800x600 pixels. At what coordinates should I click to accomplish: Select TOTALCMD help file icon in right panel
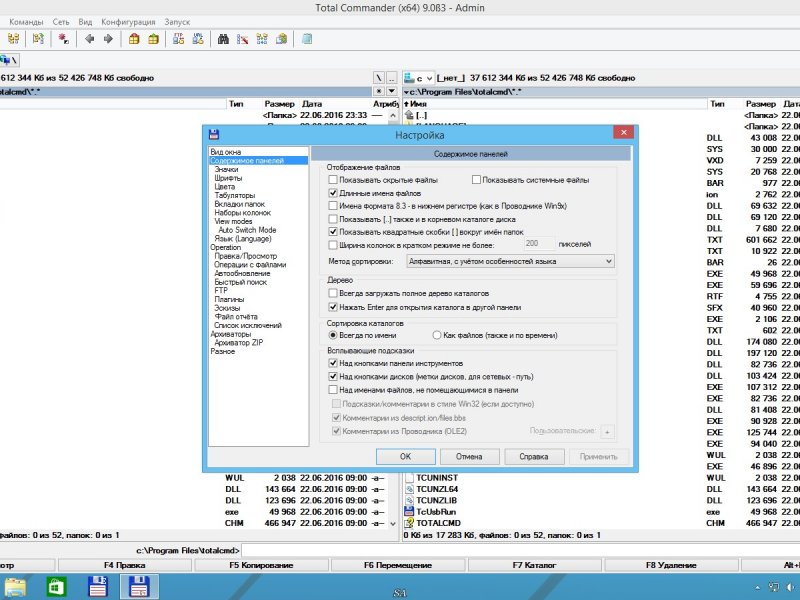[x=409, y=523]
